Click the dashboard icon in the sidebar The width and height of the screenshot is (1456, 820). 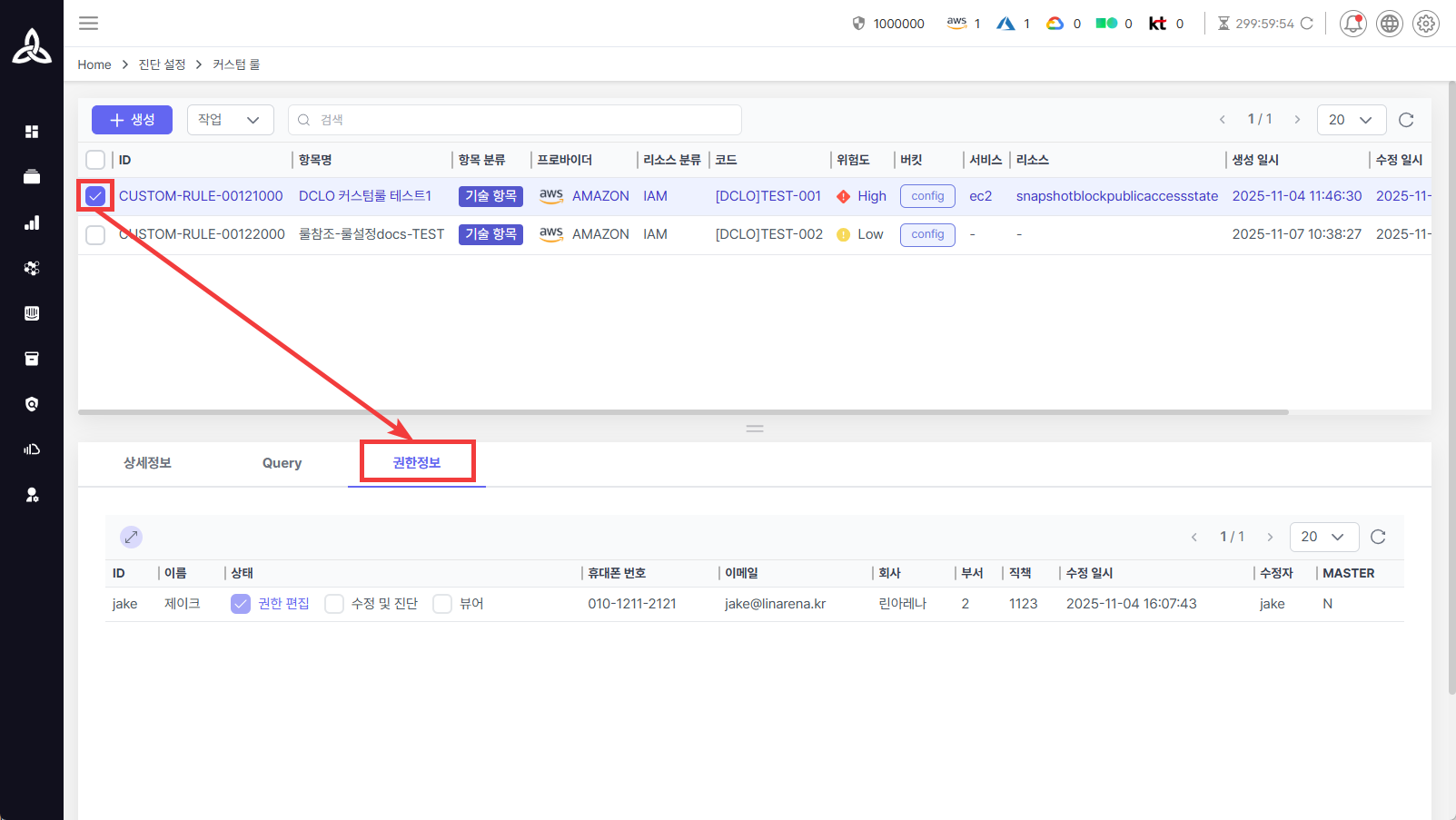click(32, 132)
